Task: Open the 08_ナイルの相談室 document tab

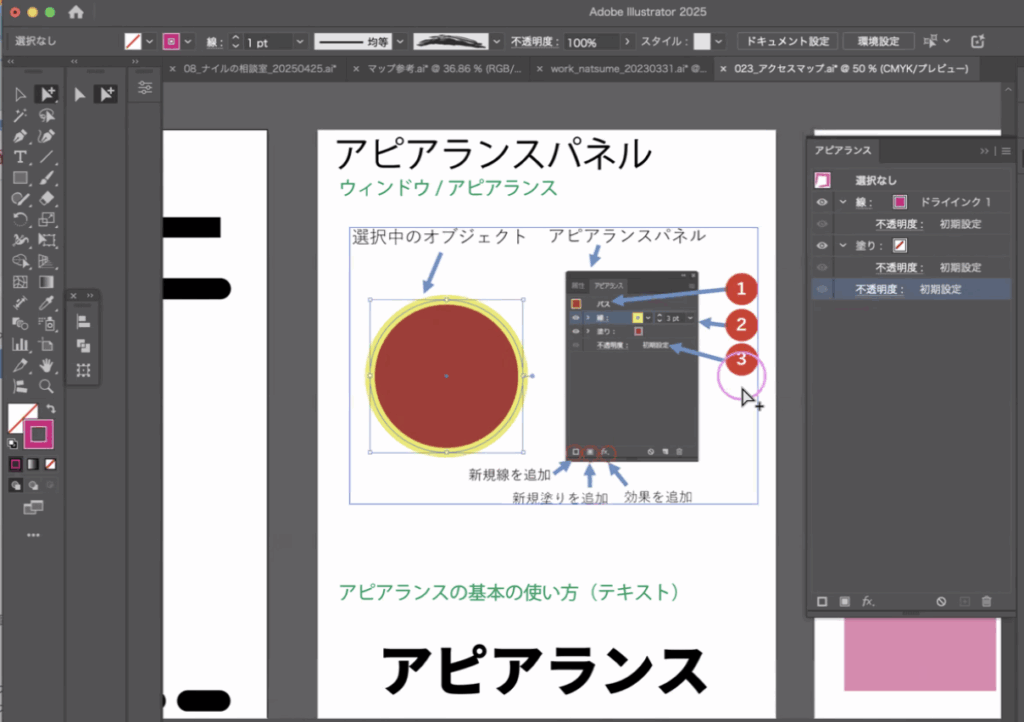Action: tap(258, 69)
